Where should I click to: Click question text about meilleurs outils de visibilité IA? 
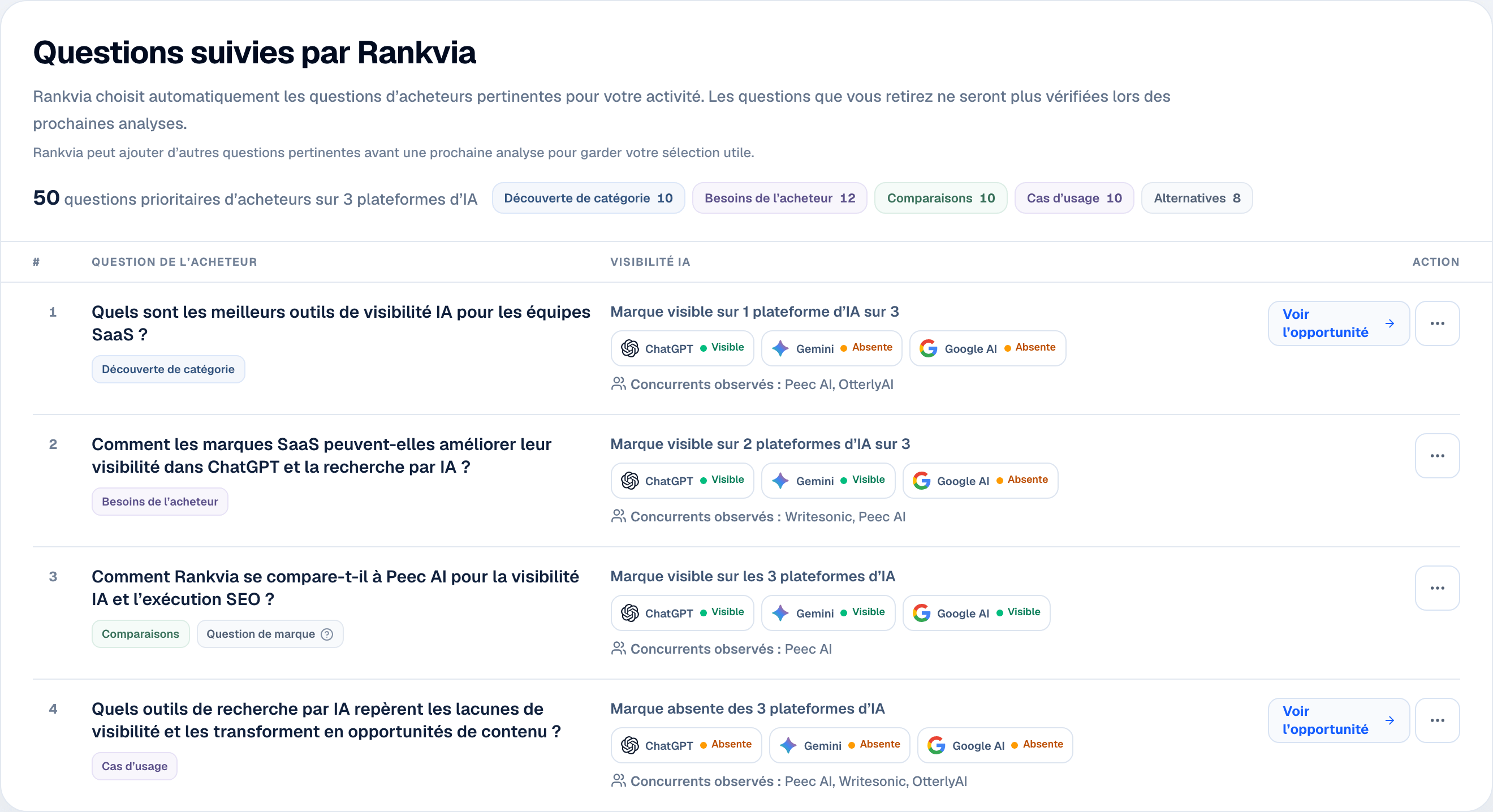(341, 323)
